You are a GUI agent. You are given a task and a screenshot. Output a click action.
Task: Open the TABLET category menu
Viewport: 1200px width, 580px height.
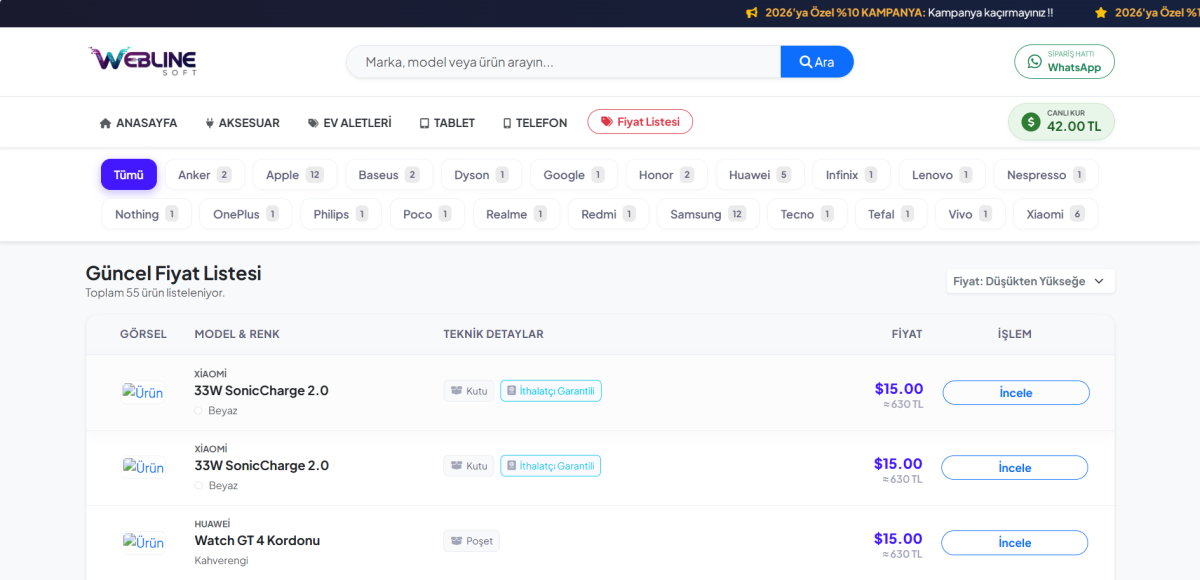point(447,123)
